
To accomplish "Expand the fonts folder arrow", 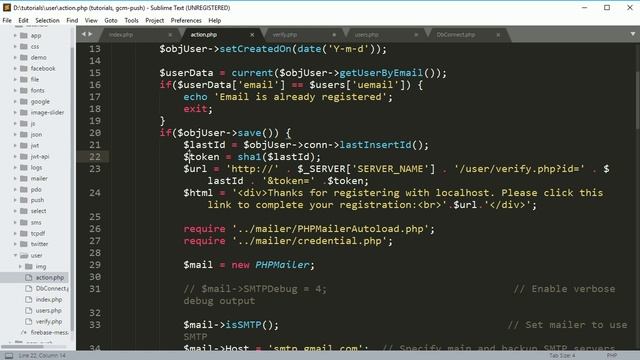I will (15, 91).
